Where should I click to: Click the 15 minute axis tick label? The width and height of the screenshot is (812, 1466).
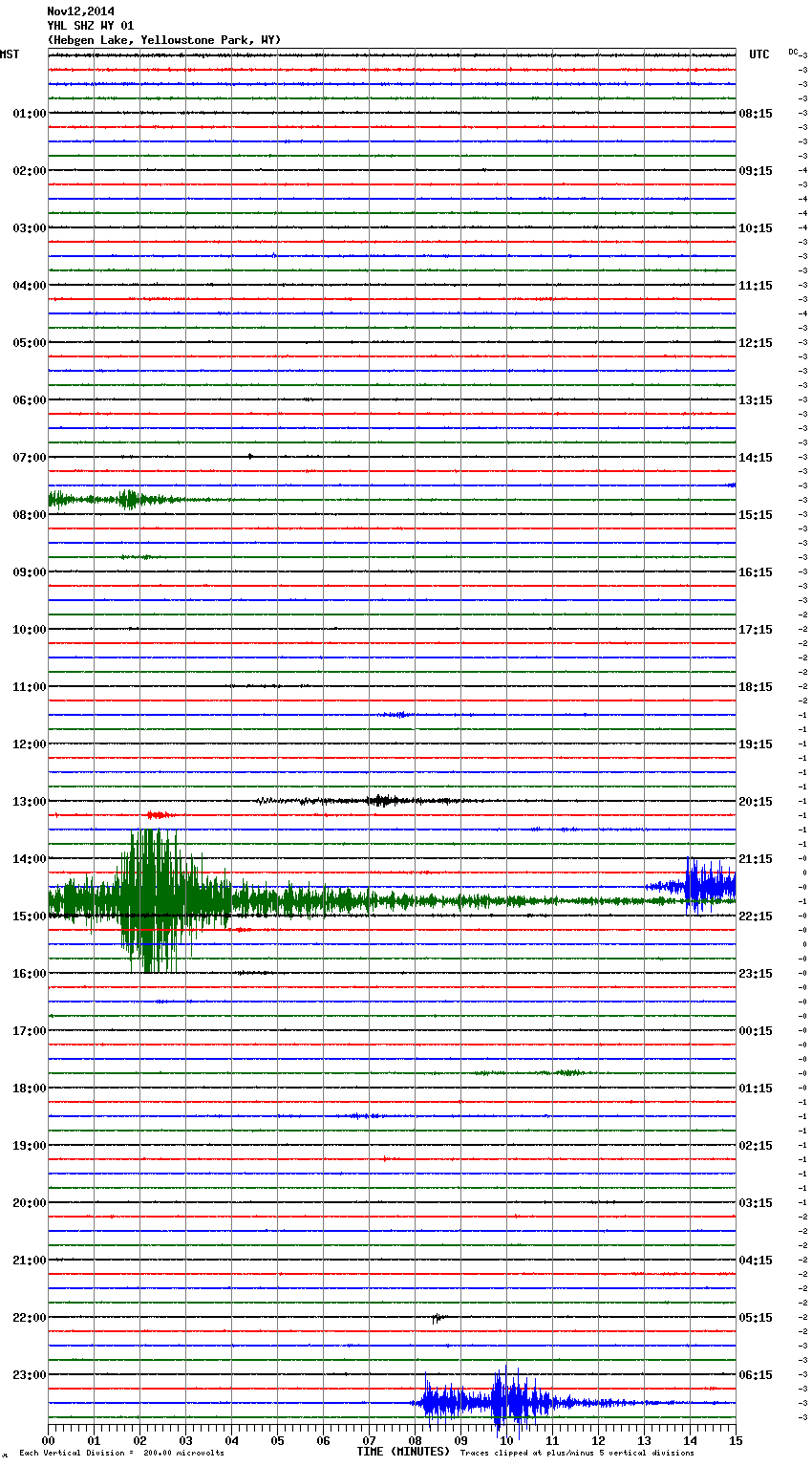click(736, 1440)
